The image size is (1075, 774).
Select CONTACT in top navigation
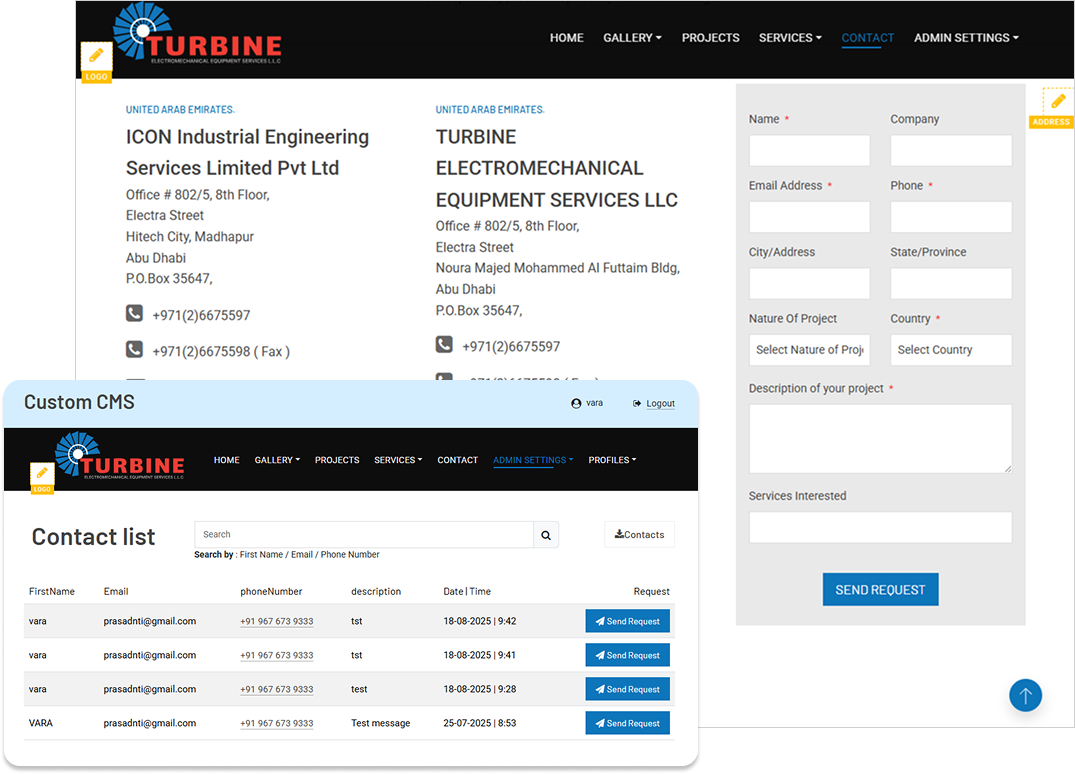coord(867,38)
